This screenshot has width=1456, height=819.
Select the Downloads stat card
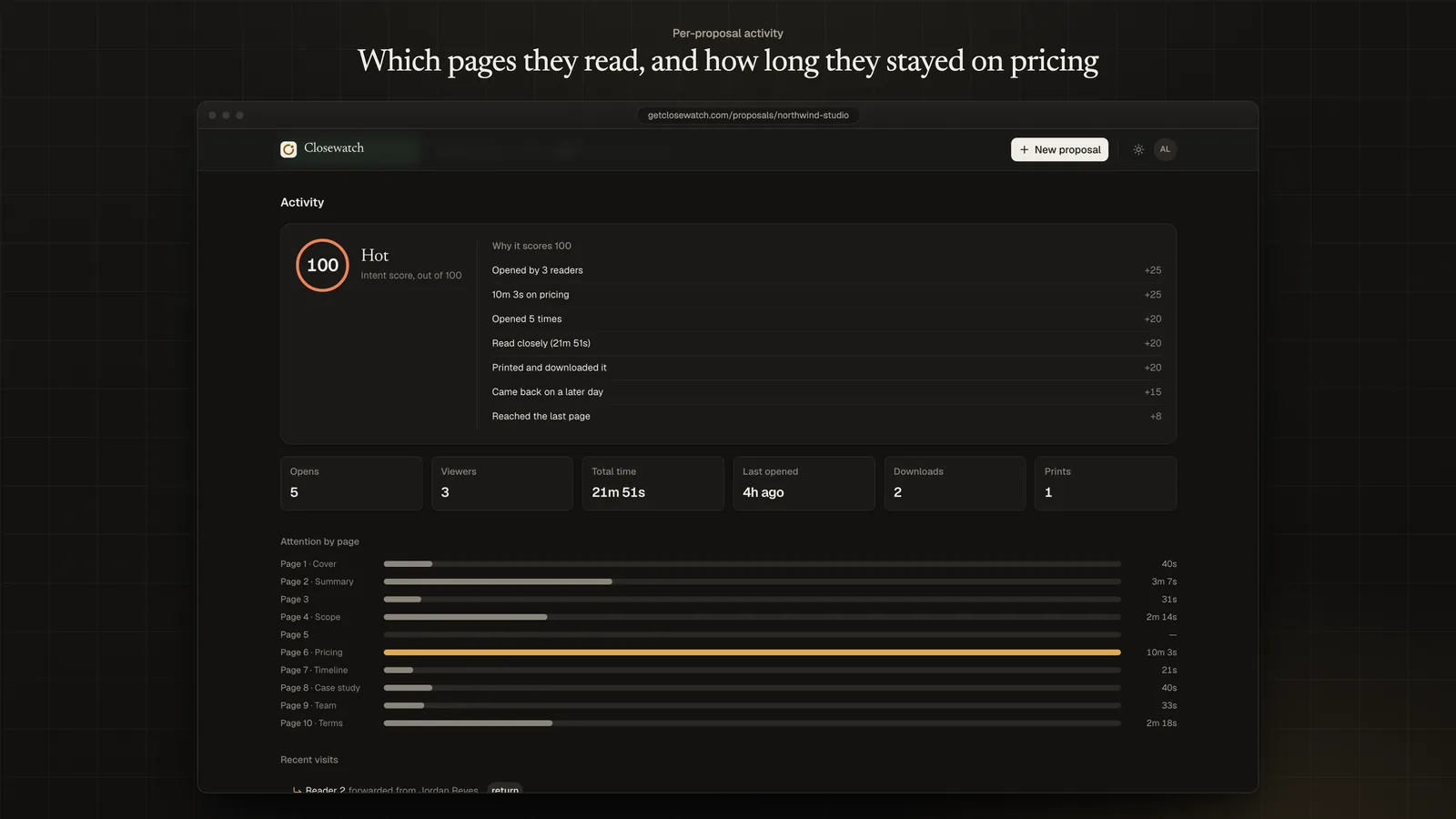coord(955,483)
